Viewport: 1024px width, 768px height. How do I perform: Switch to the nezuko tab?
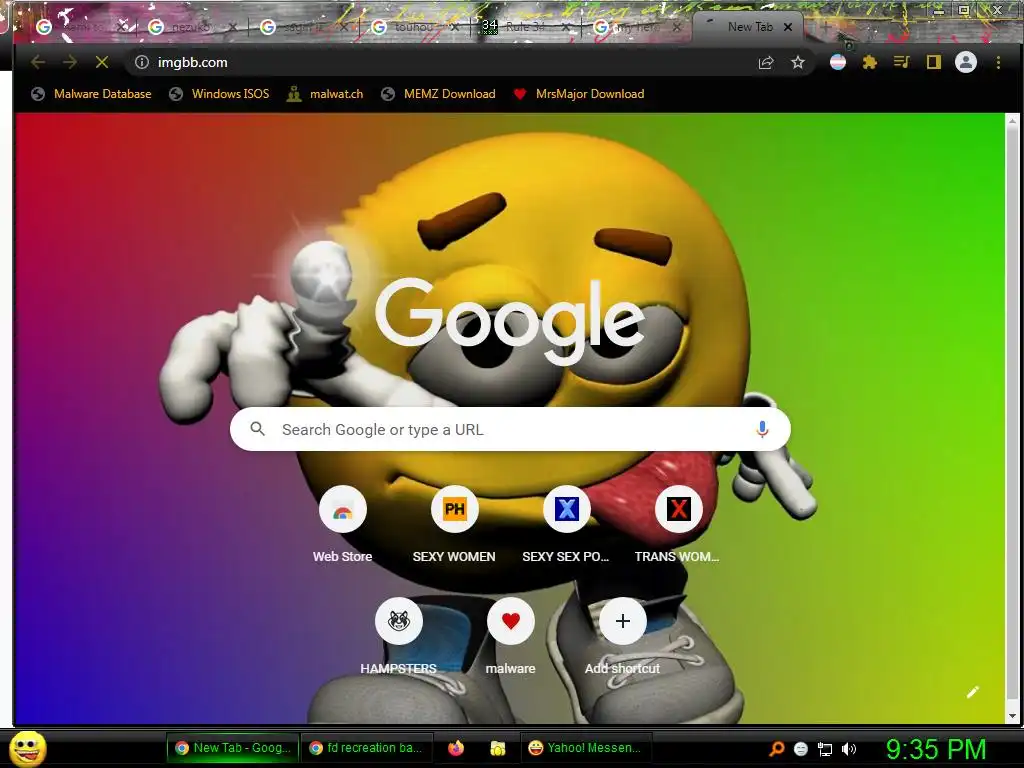(191, 27)
